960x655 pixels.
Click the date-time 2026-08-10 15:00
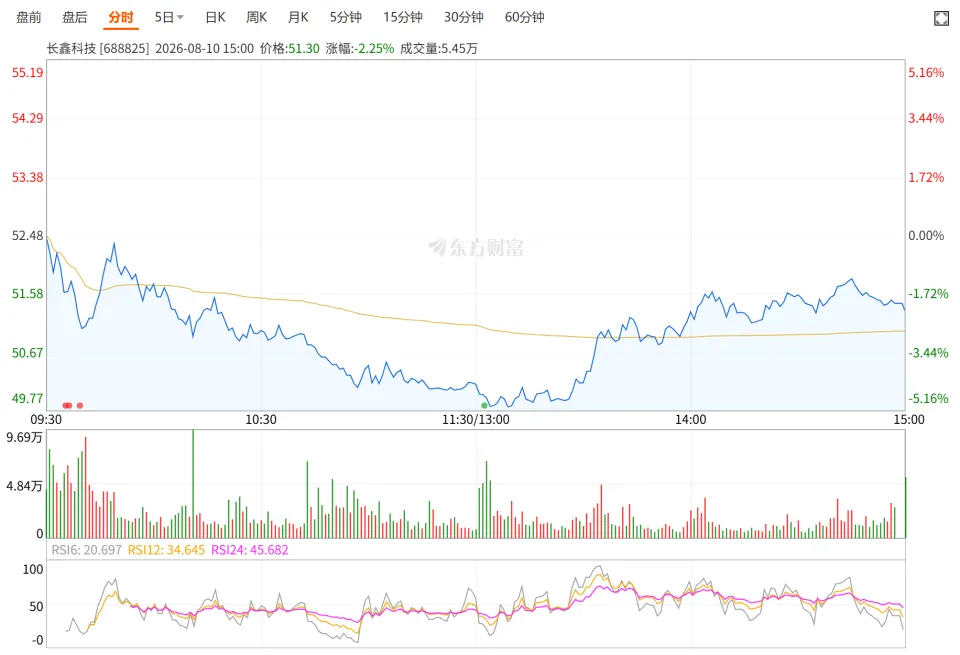tap(204, 48)
